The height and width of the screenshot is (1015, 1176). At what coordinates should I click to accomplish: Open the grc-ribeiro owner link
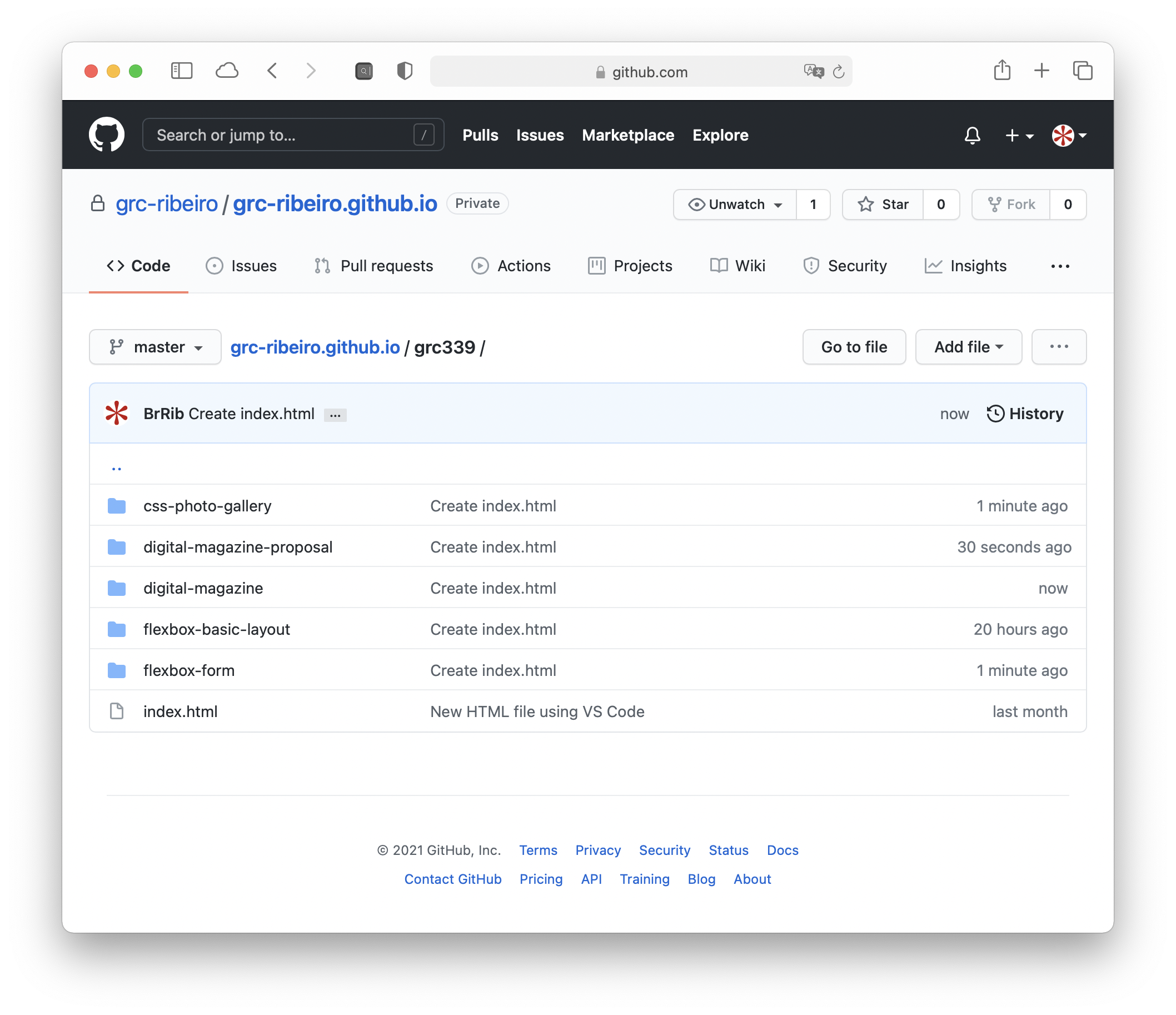(x=166, y=204)
